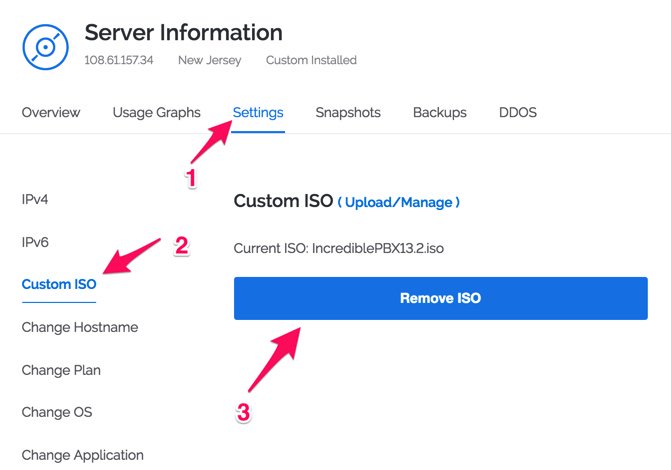Viewport: 671px width, 470px height.
Task: Click the Current ISO: IncrediblePBX13.2.iso text
Action: click(x=338, y=248)
